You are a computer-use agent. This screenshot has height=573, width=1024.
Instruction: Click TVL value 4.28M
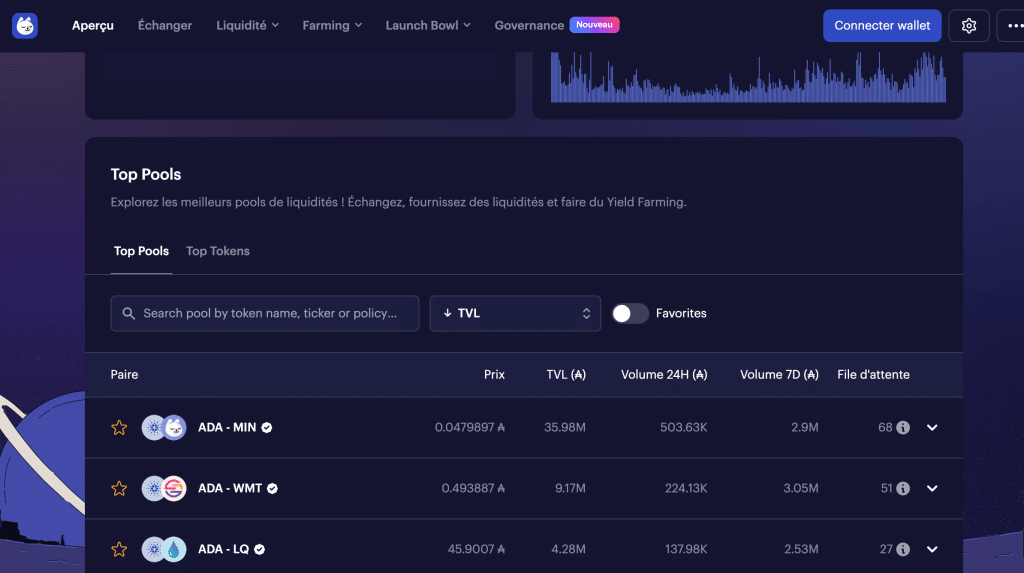[x=568, y=549]
